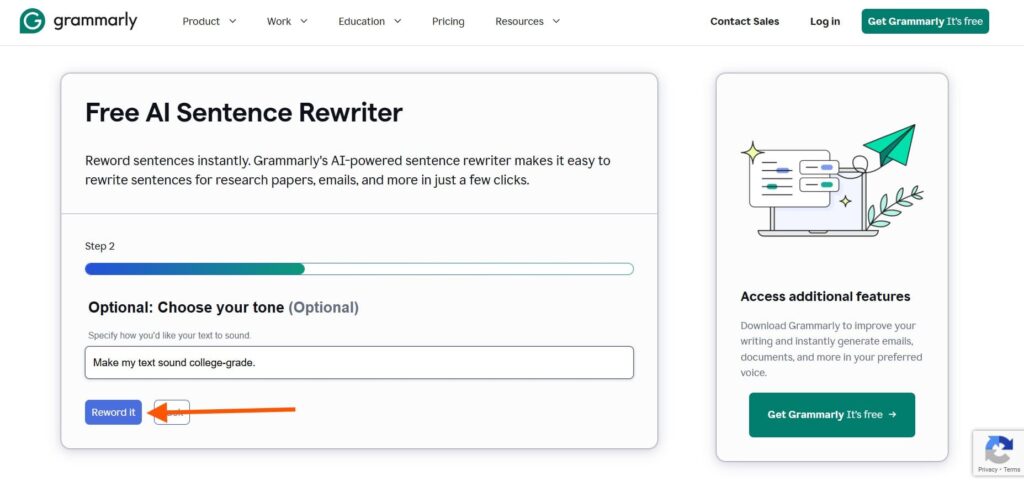
Task: Expand the Work dropdown chevron
Action: click(x=304, y=22)
